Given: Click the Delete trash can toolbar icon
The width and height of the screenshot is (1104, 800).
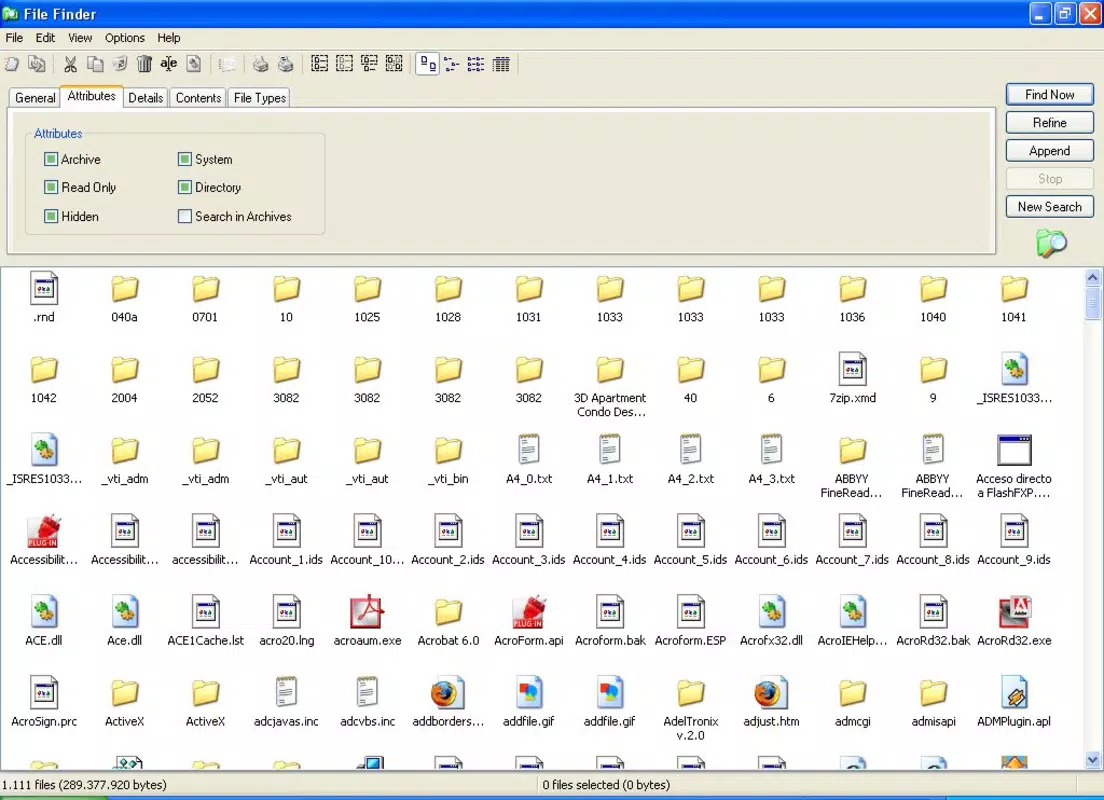Looking at the screenshot, I should pos(144,65).
